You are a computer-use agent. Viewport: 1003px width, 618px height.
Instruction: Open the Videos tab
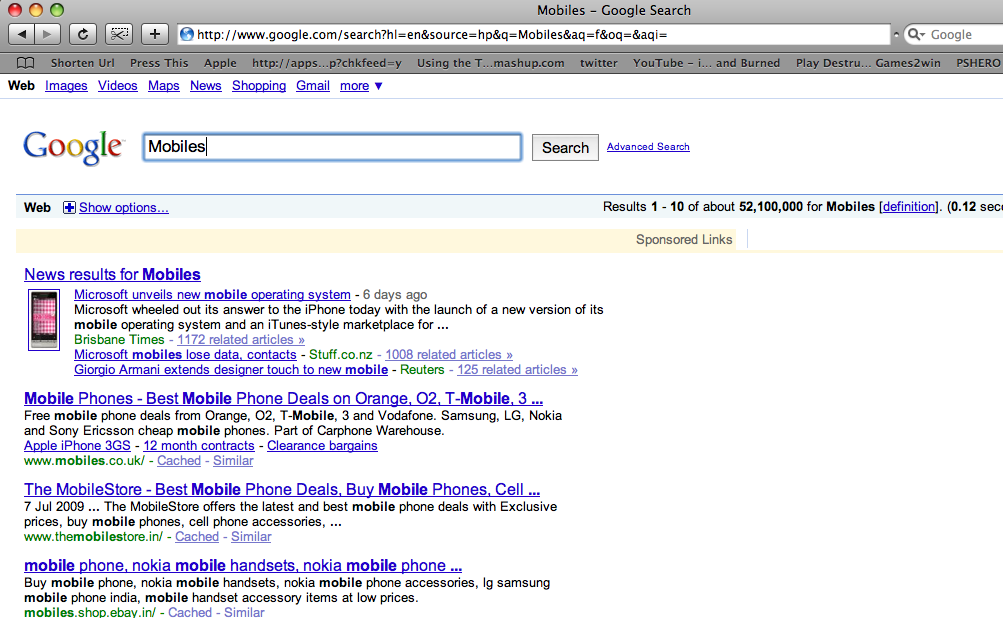118,86
